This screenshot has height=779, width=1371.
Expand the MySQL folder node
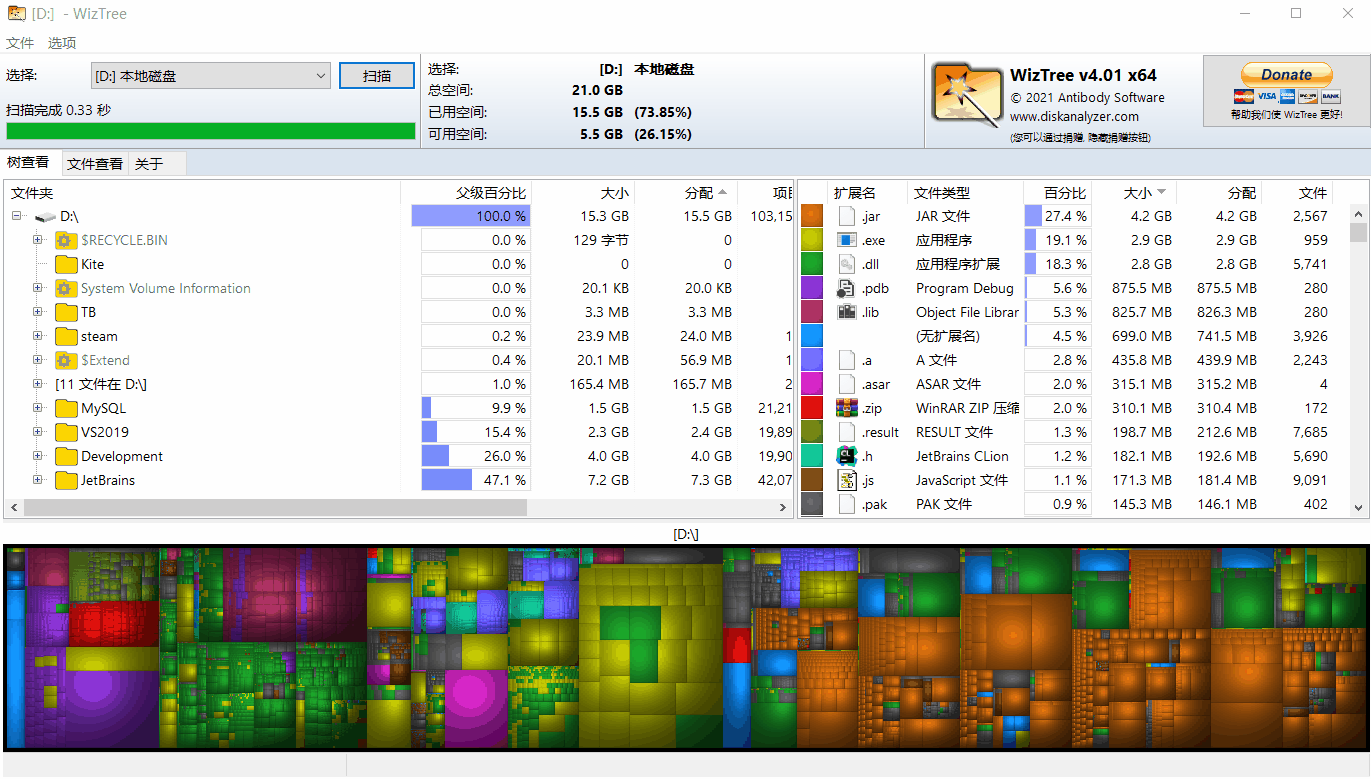pyautogui.click(x=38, y=408)
